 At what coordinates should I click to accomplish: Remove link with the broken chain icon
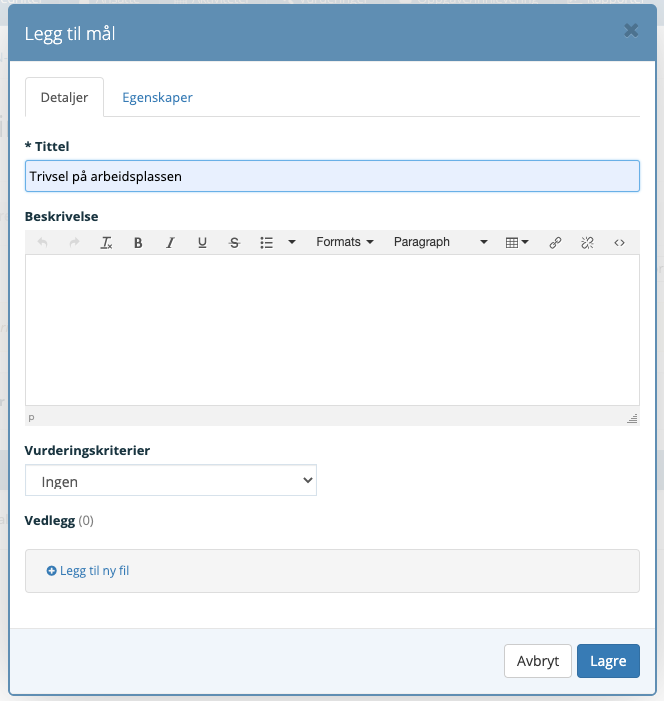(x=587, y=243)
